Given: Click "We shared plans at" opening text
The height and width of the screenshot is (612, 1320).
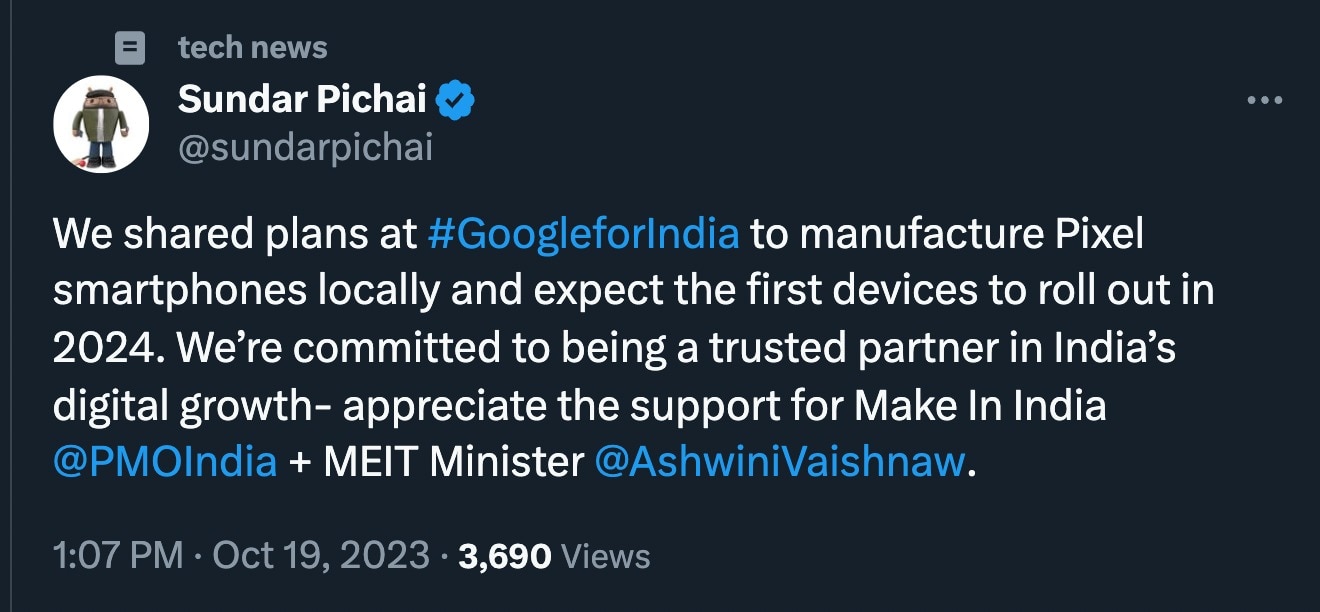Looking at the screenshot, I should point(234,234).
